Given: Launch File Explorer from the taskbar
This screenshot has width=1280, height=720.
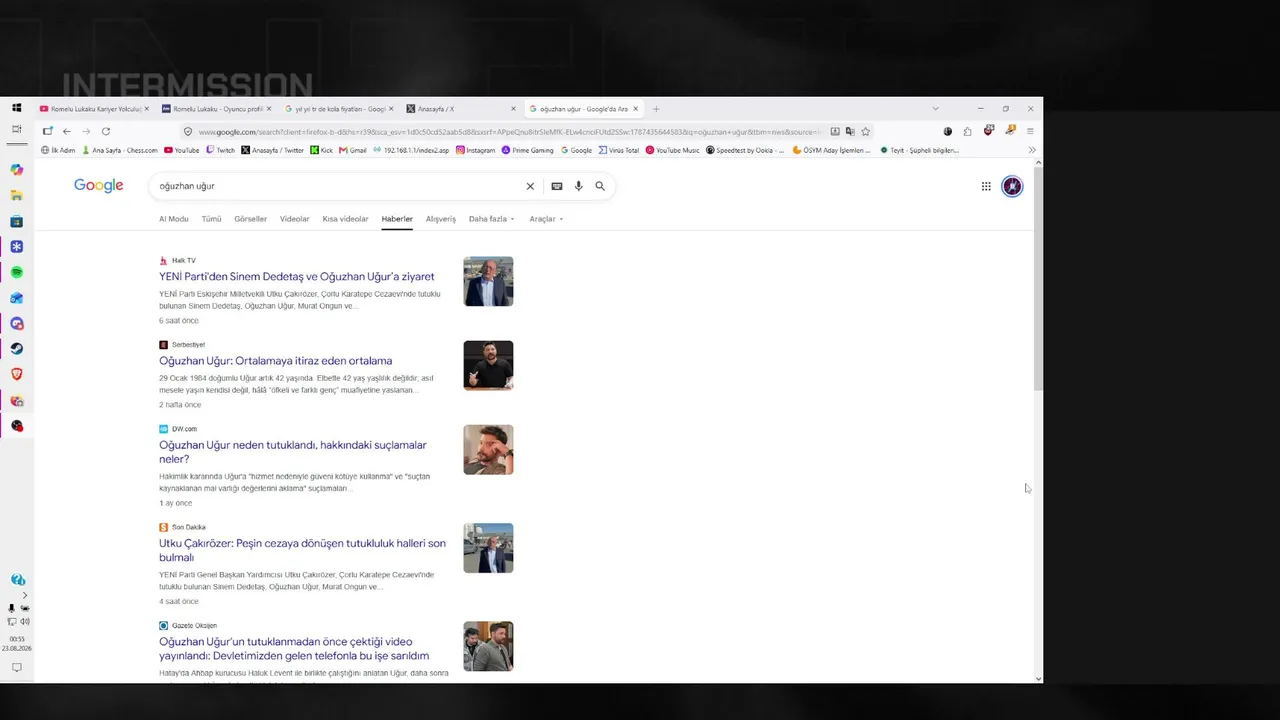Looking at the screenshot, I should tap(17, 196).
